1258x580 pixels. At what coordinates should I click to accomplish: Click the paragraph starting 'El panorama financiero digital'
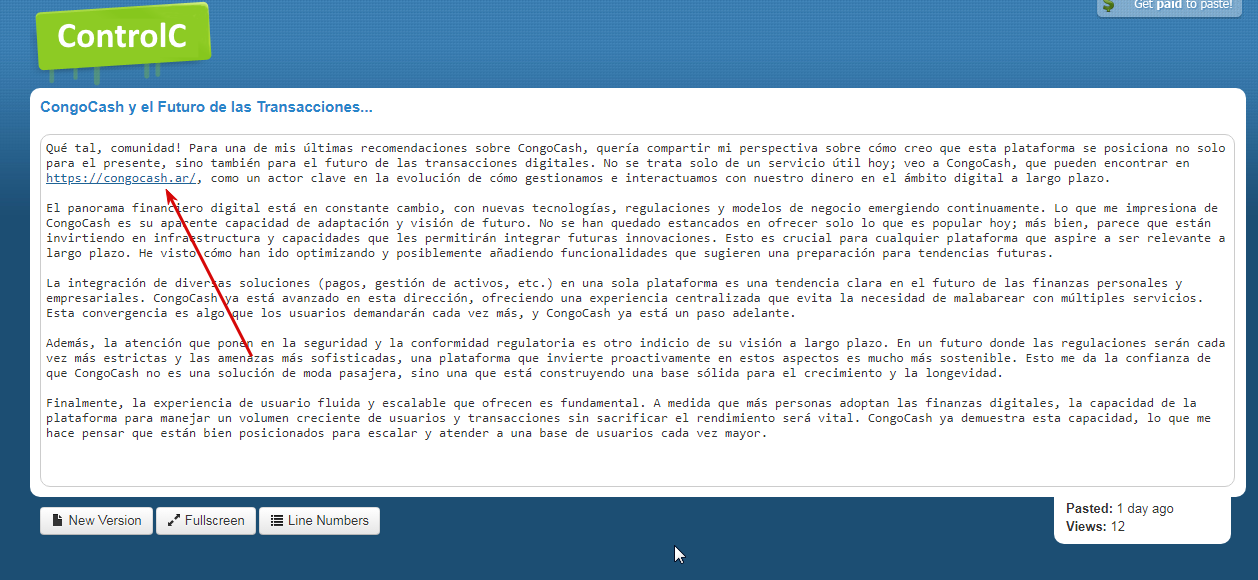pyautogui.click(x=635, y=231)
